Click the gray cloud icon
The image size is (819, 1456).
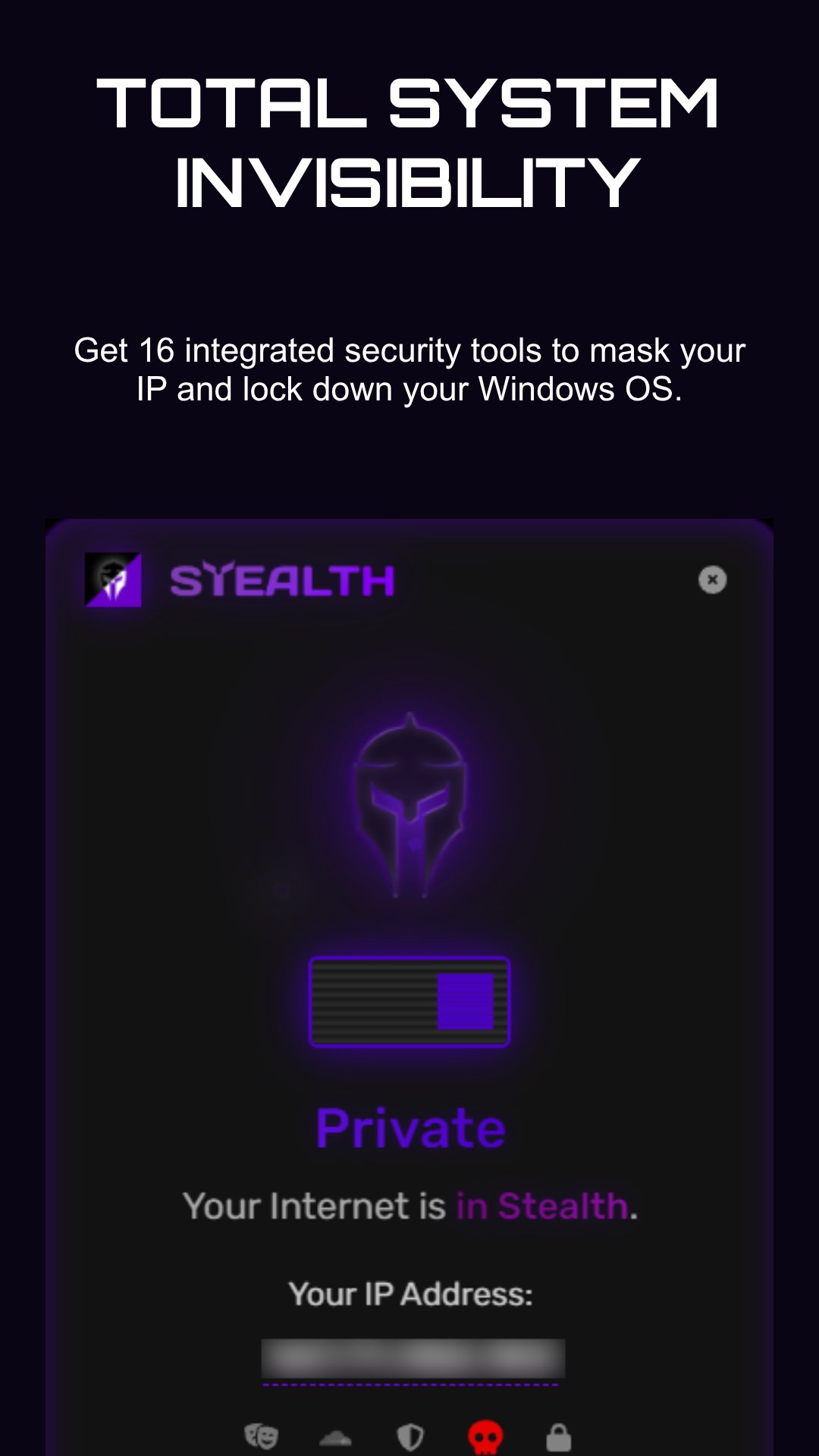[x=335, y=1437]
